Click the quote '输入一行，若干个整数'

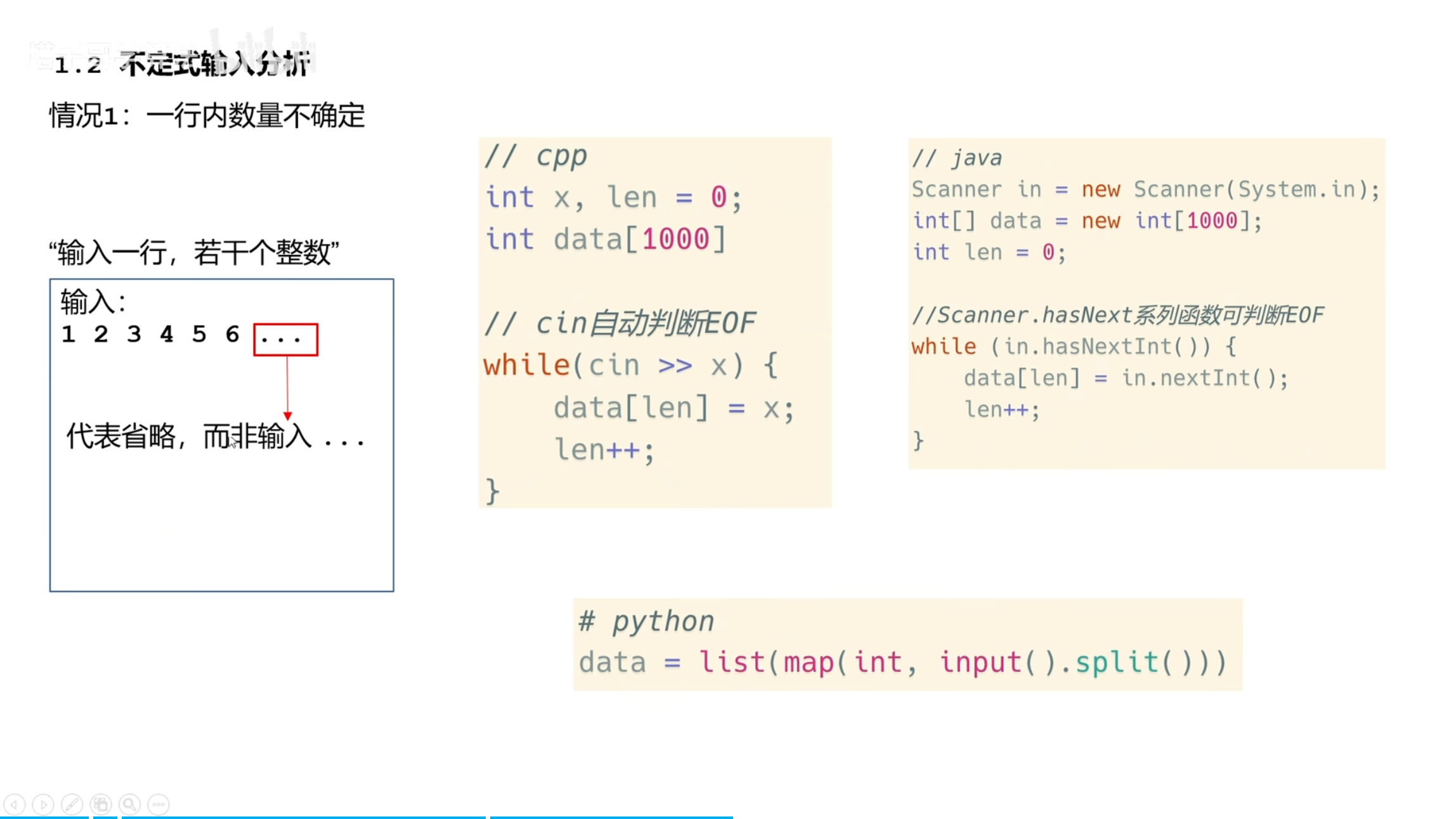(x=194, y=252)
